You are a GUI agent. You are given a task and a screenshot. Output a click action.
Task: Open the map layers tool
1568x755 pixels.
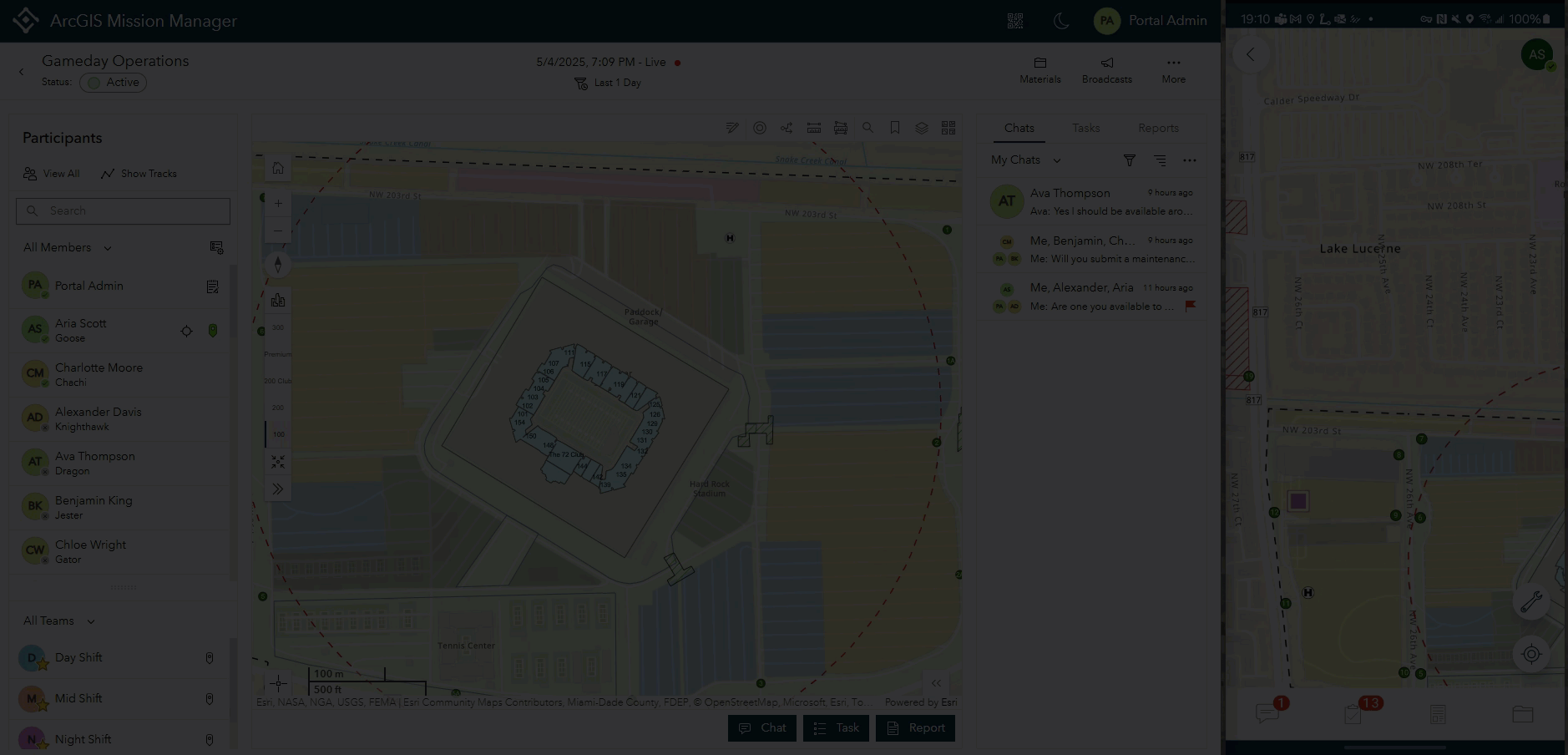point(922,128)
